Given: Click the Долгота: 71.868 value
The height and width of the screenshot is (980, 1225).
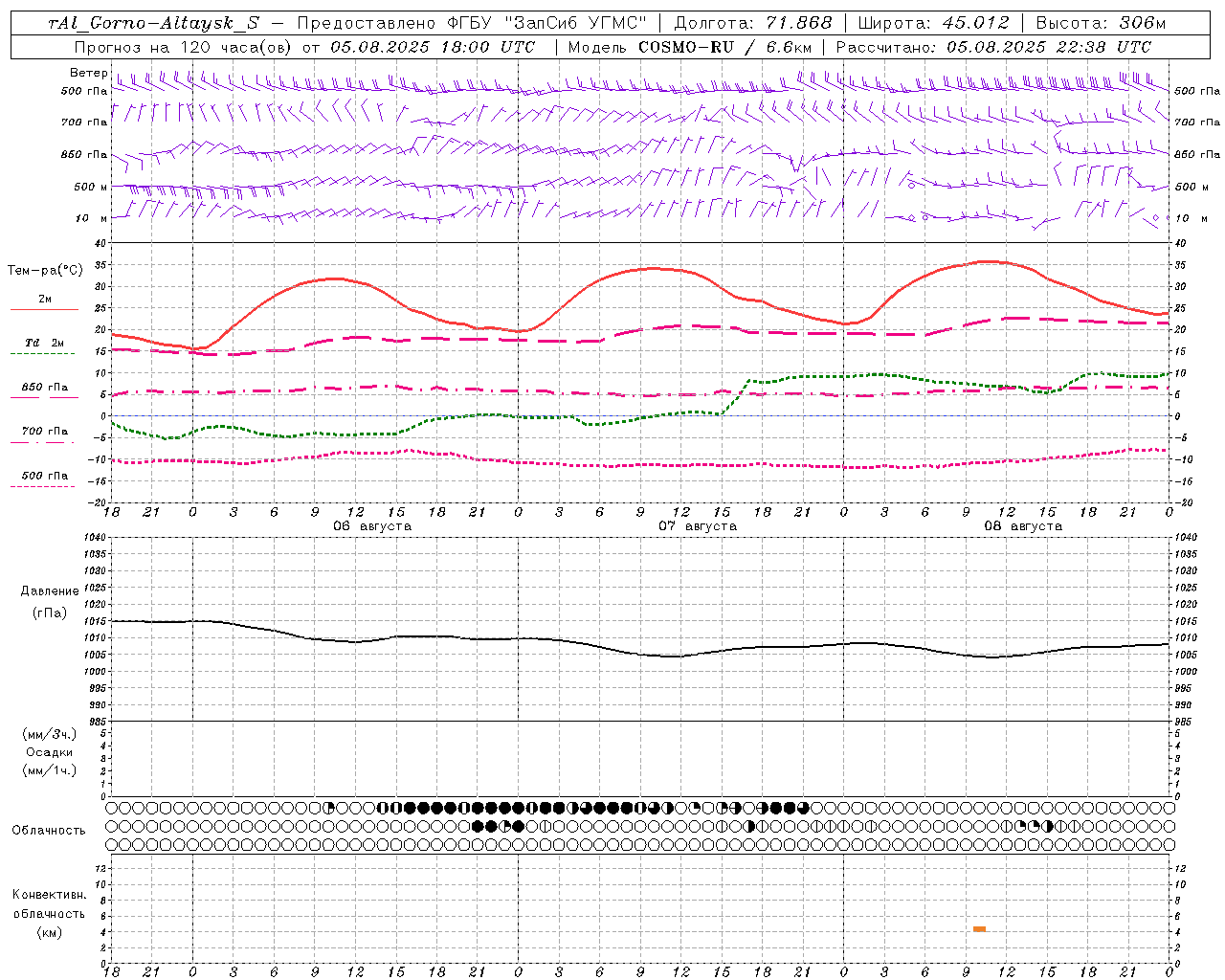Looking at the screenshot, I should click(x=753, y=23).
